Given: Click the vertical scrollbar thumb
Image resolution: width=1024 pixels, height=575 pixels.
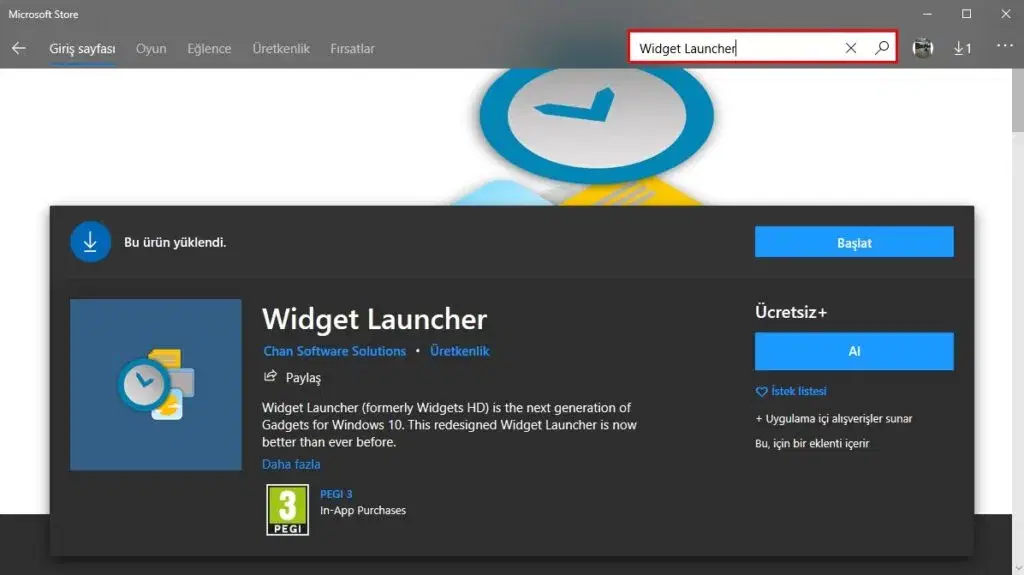Looking at the screenshot, I should pos(1017,100).
